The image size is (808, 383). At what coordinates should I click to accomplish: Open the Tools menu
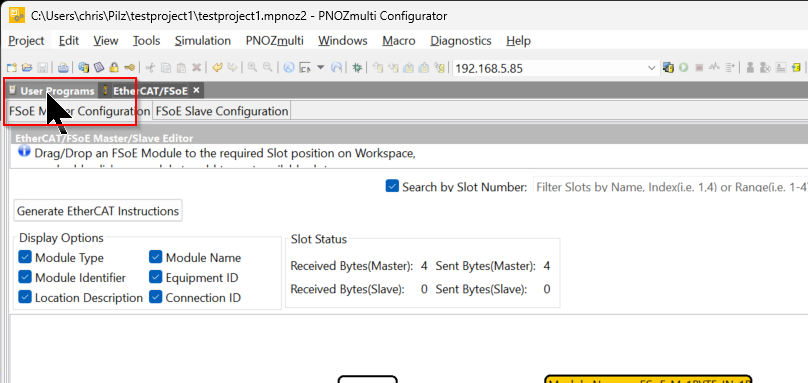pos(146,41)
